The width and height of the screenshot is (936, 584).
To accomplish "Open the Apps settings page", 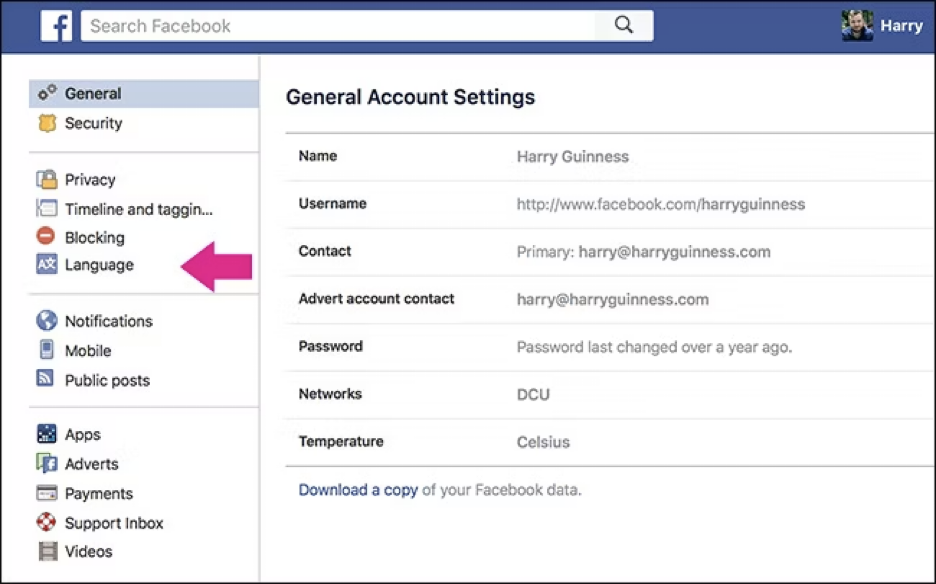I will [82, 435].
